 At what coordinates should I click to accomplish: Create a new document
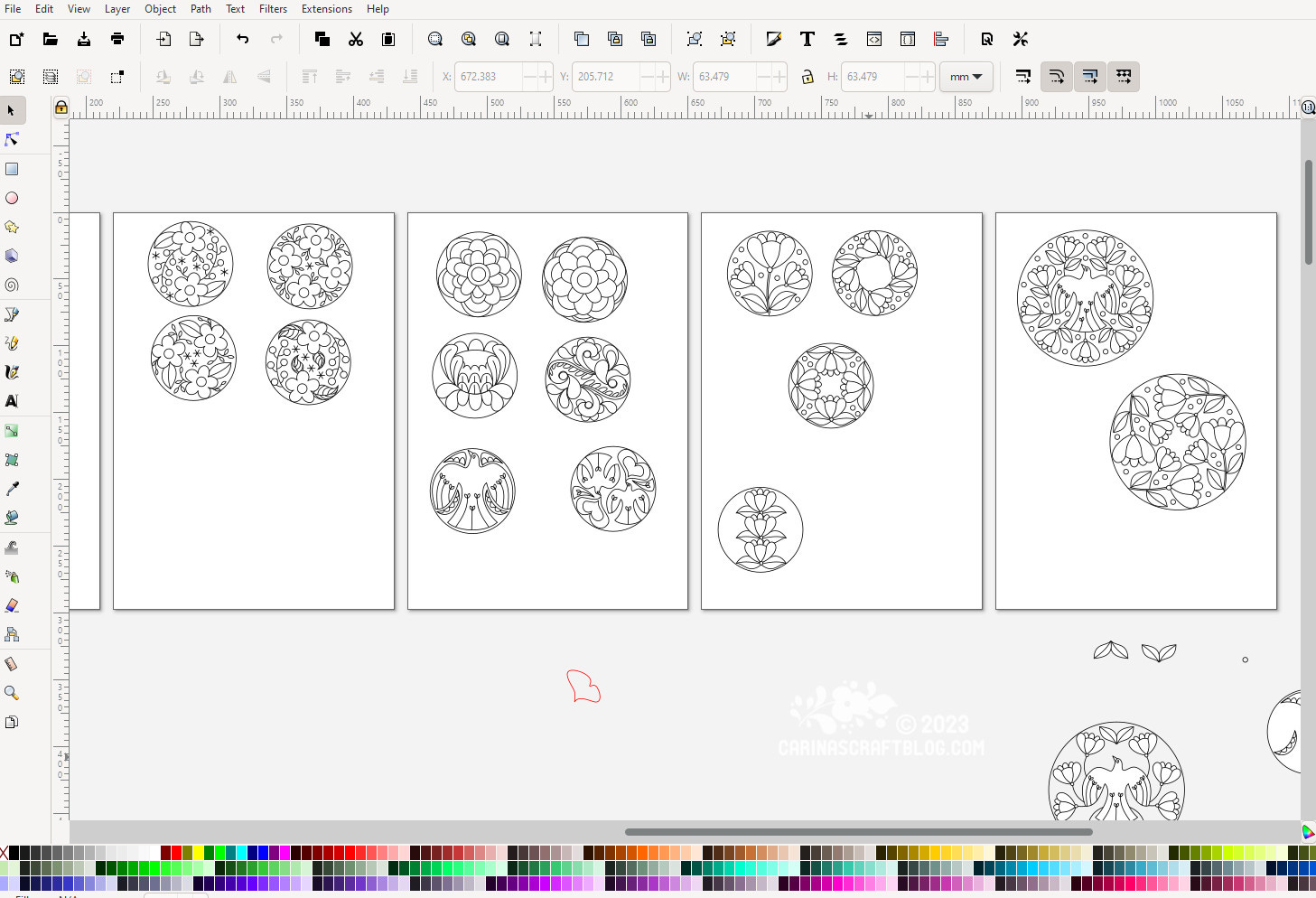[x=16, y=39]
